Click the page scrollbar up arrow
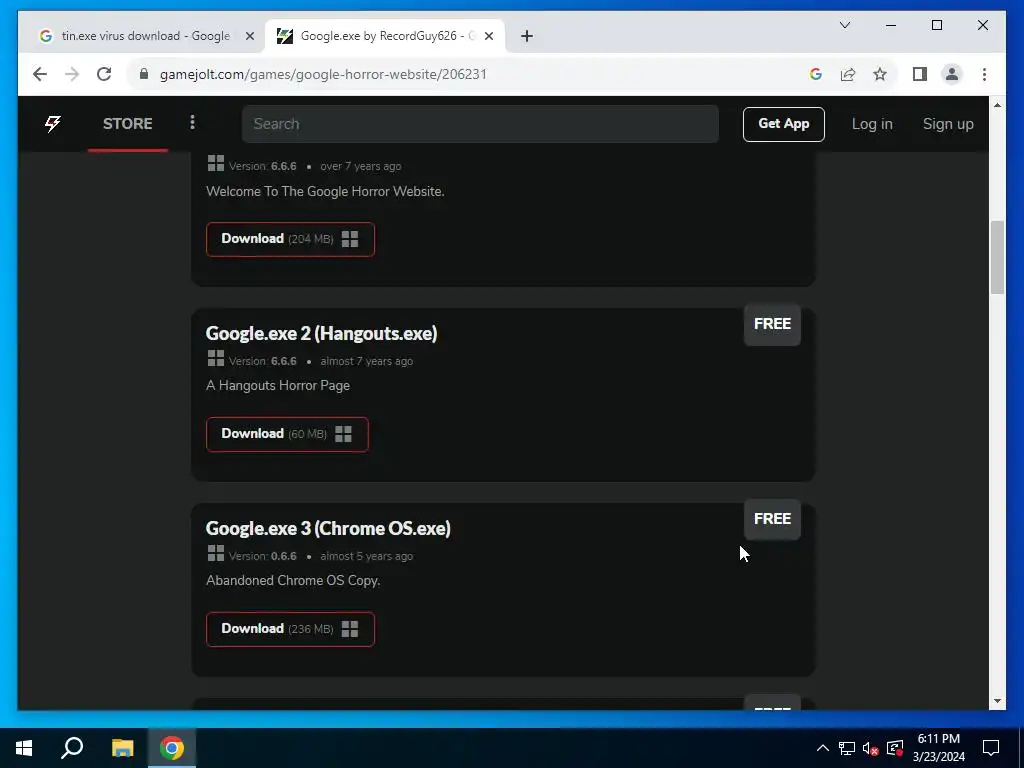Image resolution: width=1024 pixels, height=768 pixels. [997, 105]
